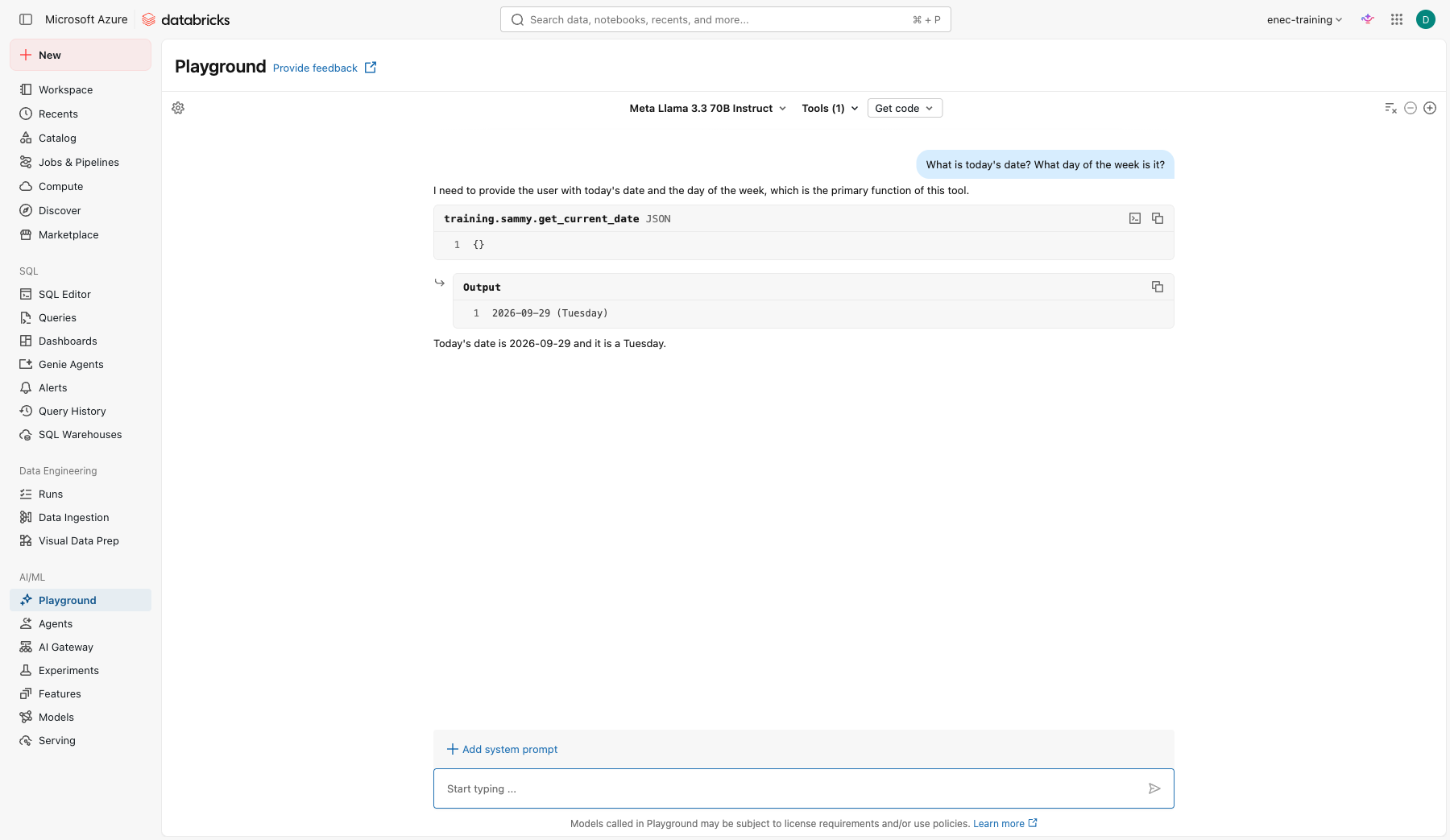Open the Playground settings gear
The image size is (1450, 840).
tap(178, 108)
